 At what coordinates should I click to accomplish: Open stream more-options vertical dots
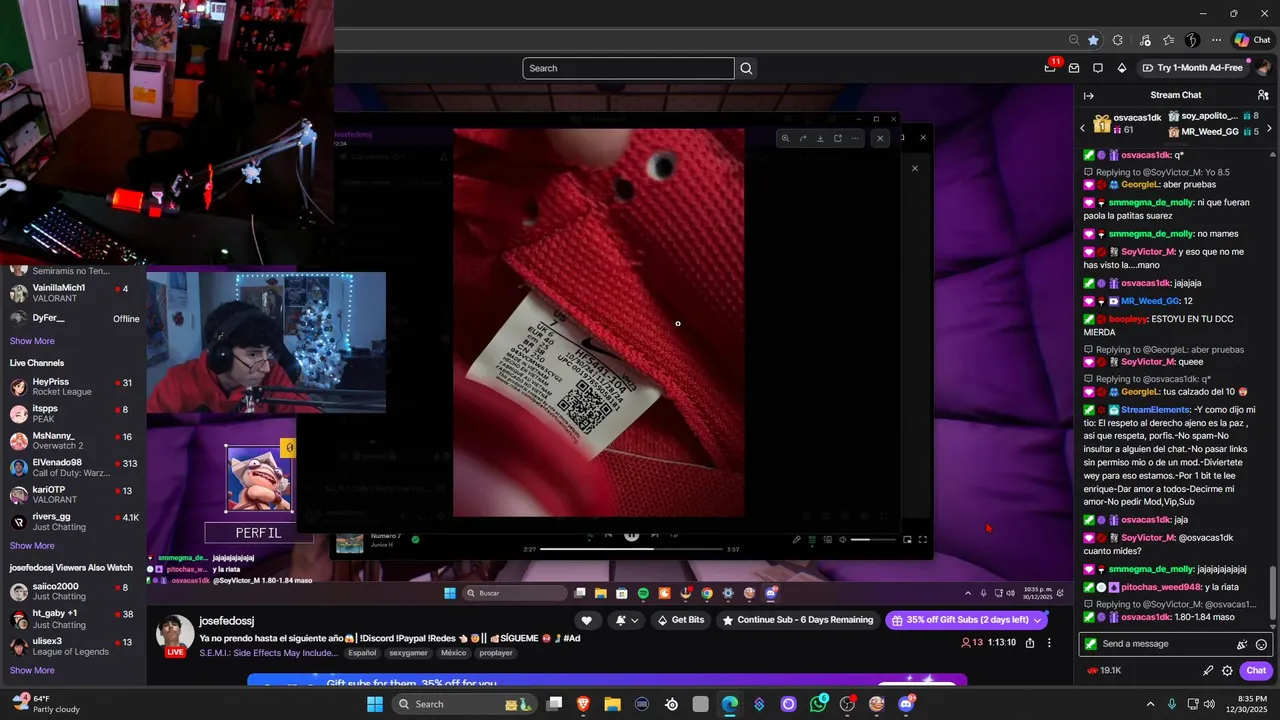[1049, 643]
